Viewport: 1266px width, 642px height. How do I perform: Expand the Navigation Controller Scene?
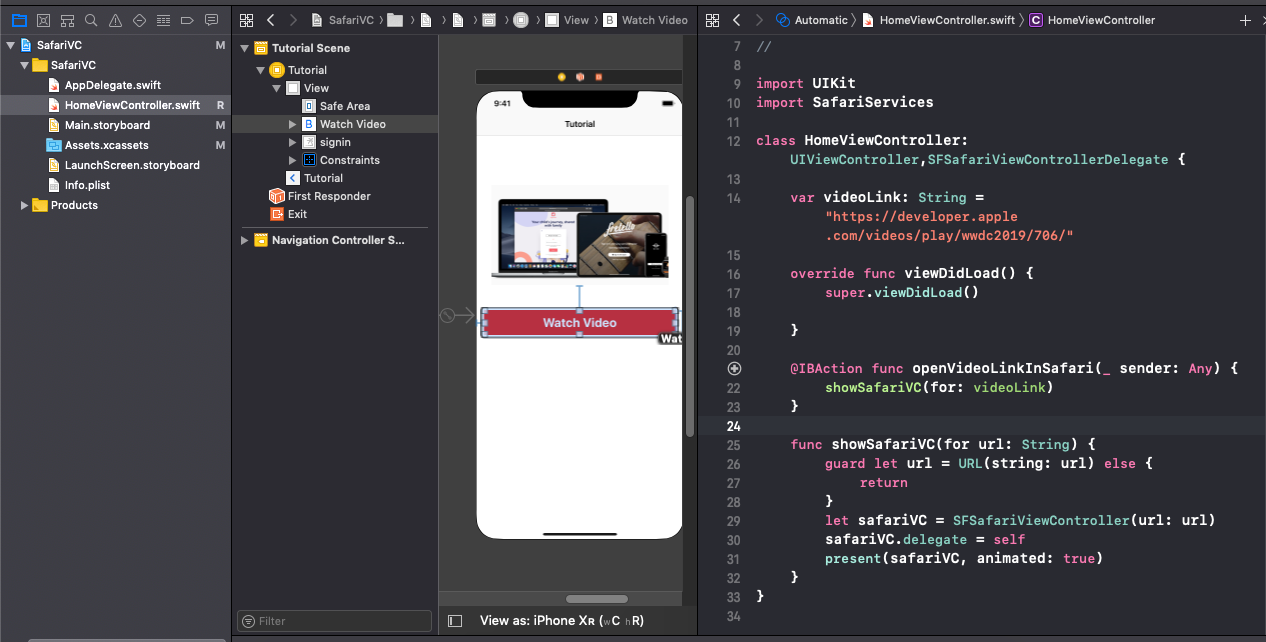tap(244, 239)
